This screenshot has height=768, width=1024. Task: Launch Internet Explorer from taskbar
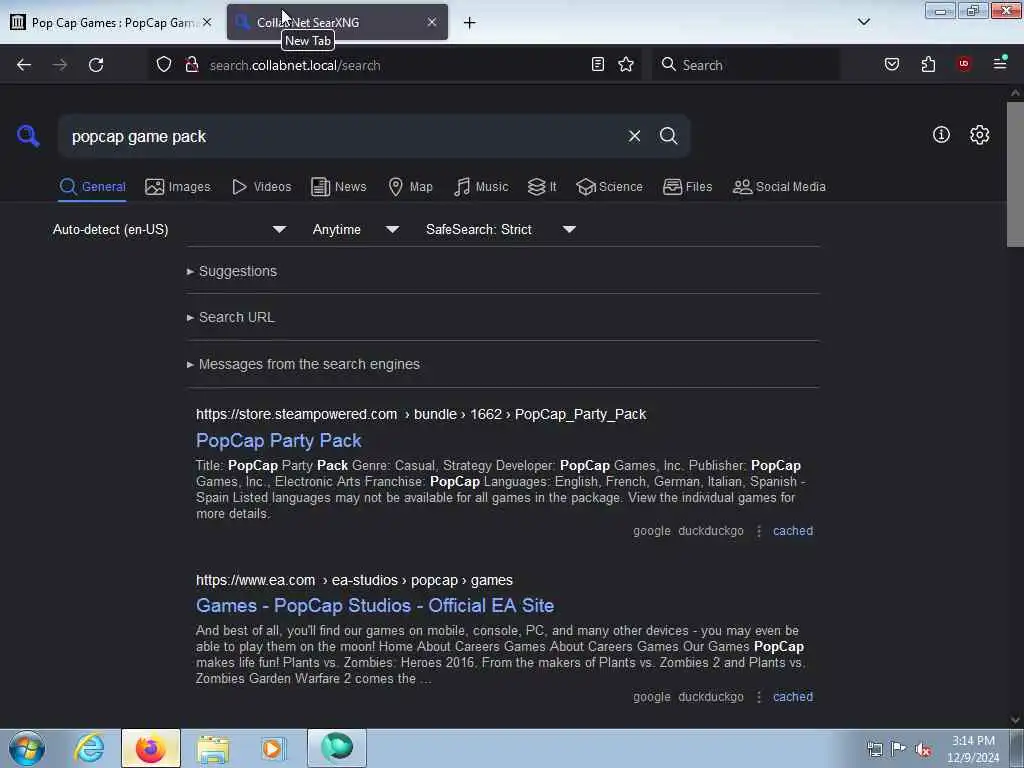[89, 748]
